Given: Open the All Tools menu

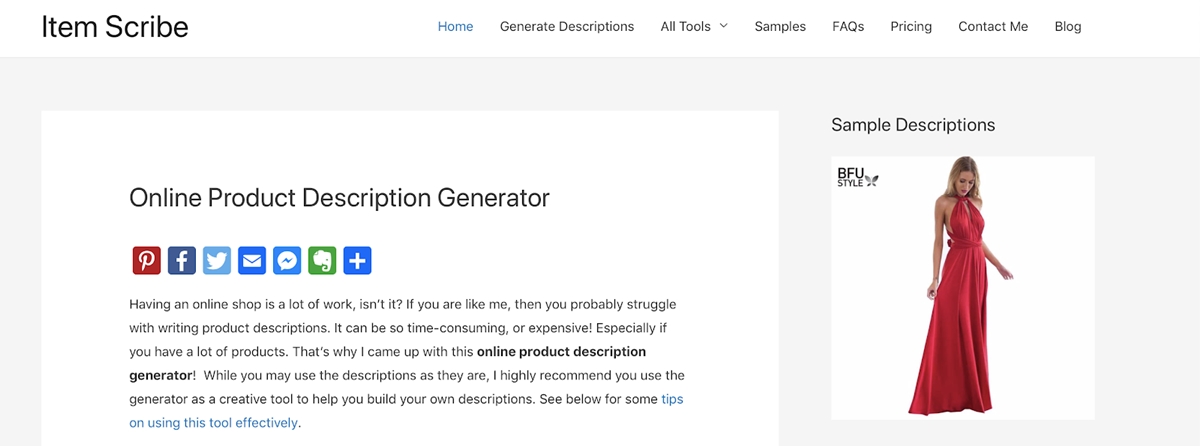Looking at the screenshot, I should [x=694, y=26].
